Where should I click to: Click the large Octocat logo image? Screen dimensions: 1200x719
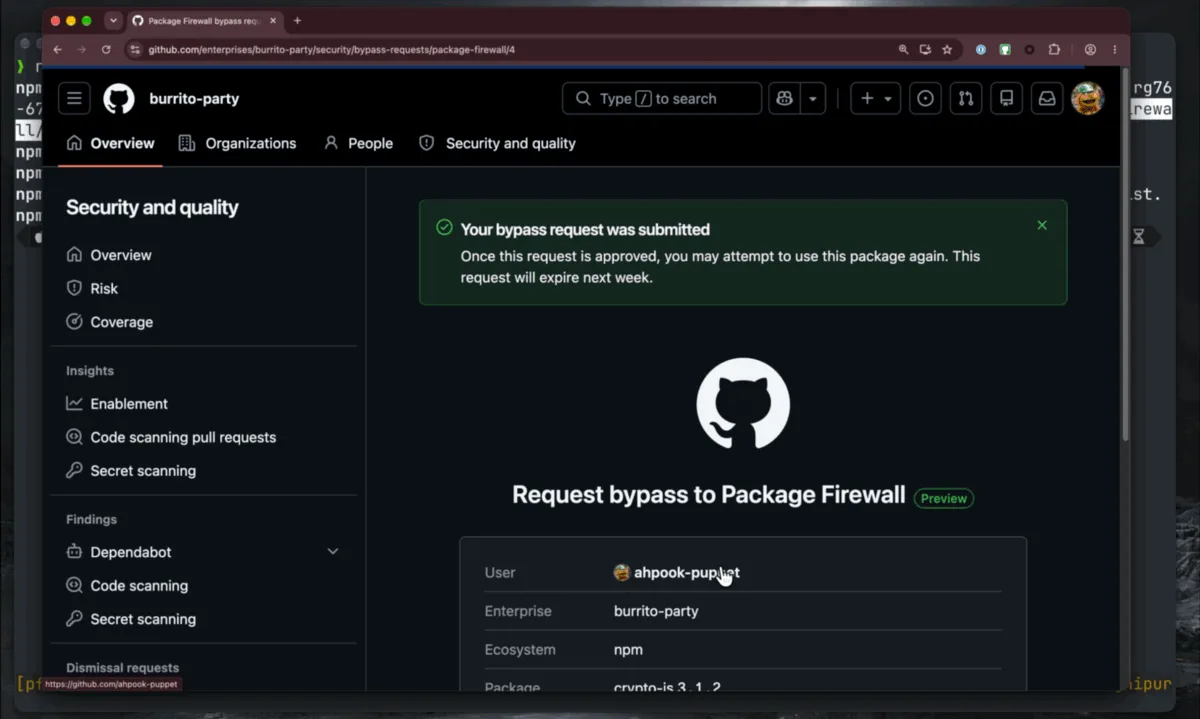743,404
